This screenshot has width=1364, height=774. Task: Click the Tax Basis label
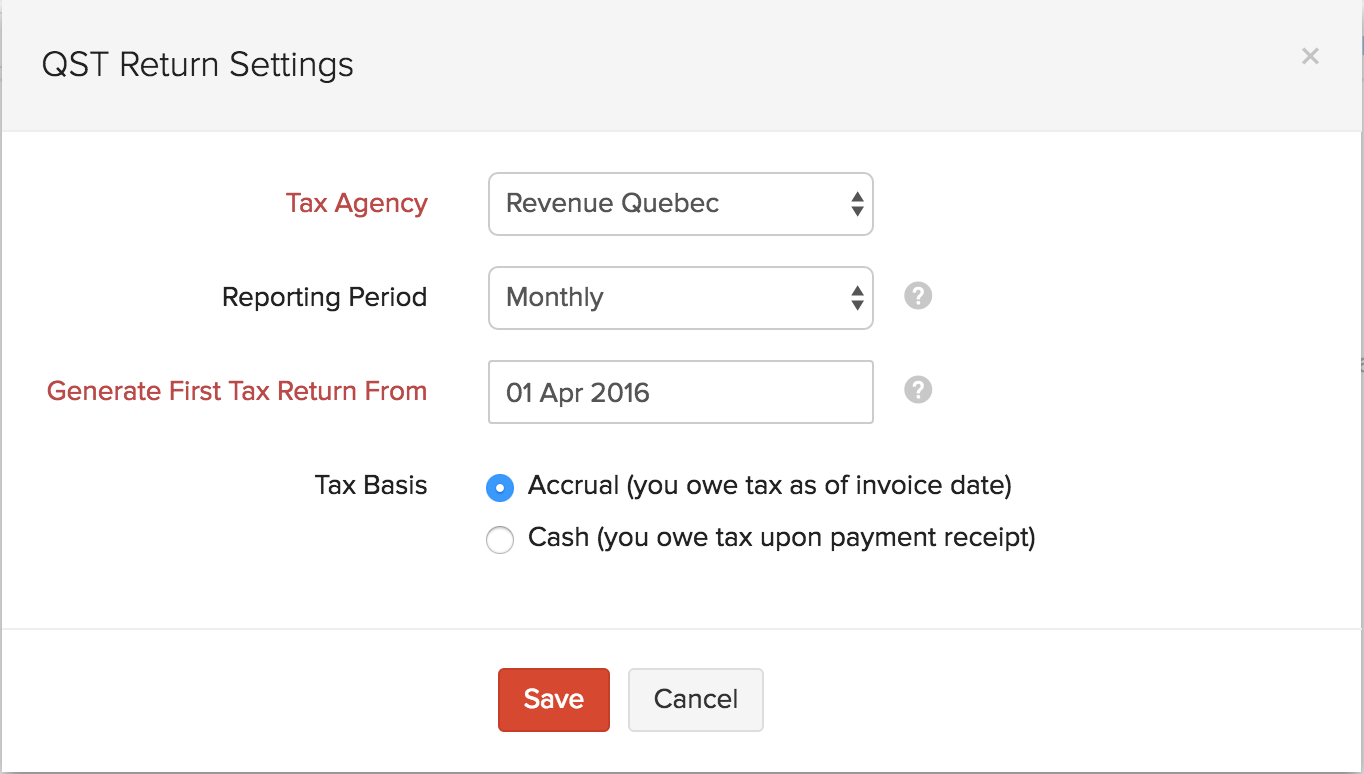click(371, 485)
